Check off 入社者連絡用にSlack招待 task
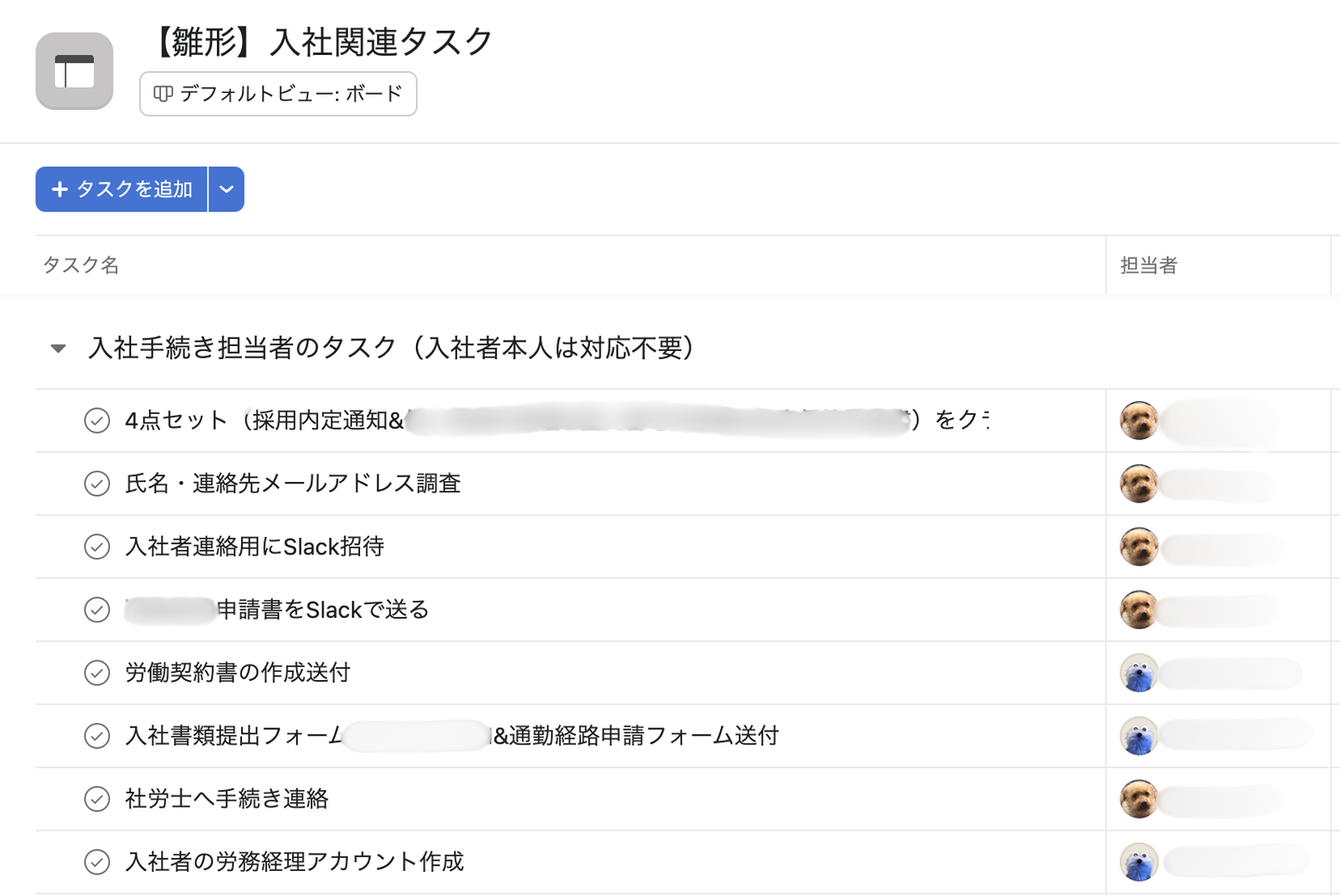Image resolution: width=1340 pixels, height=896 pixels. 97,546
